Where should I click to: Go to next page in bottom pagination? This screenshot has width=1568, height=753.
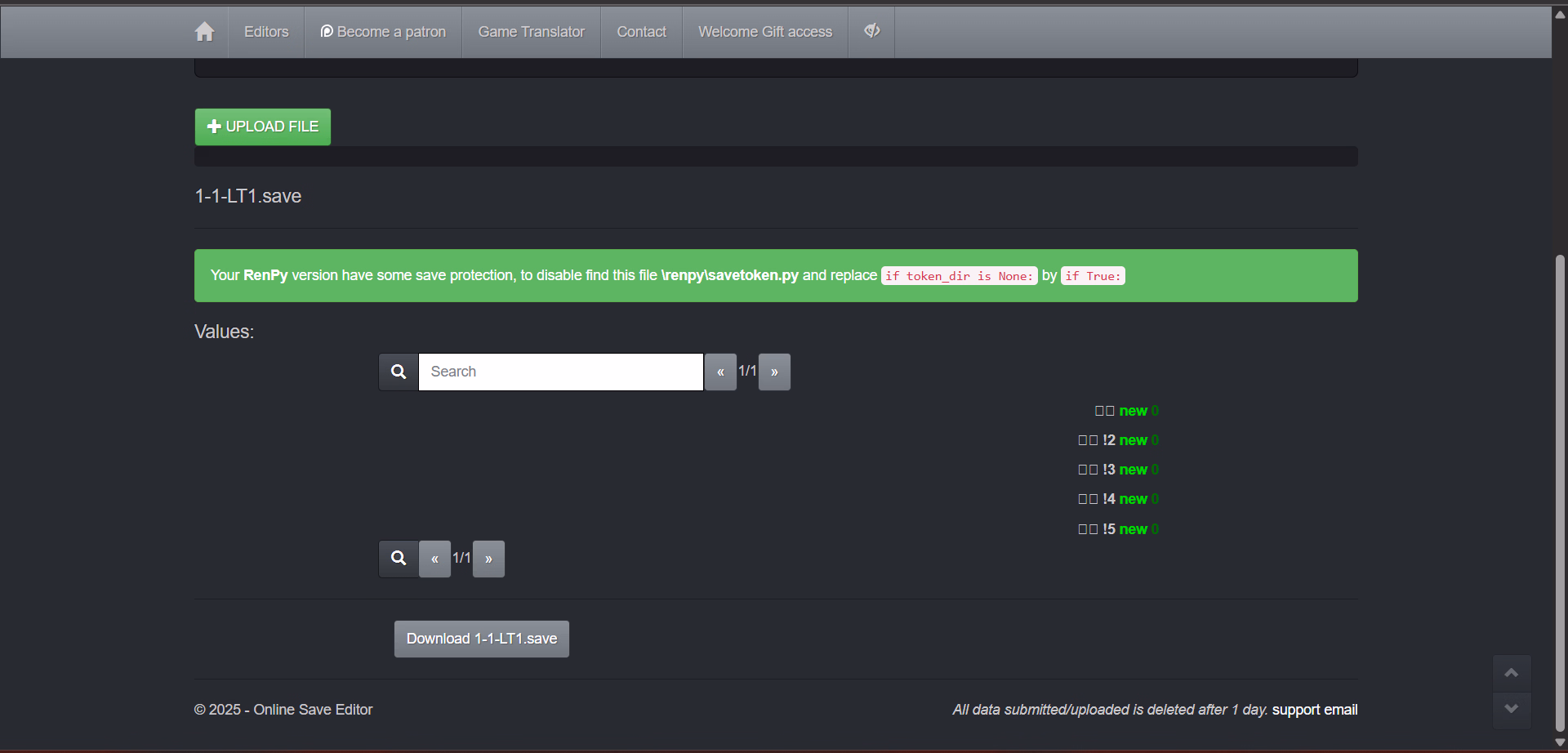[488, 559]
